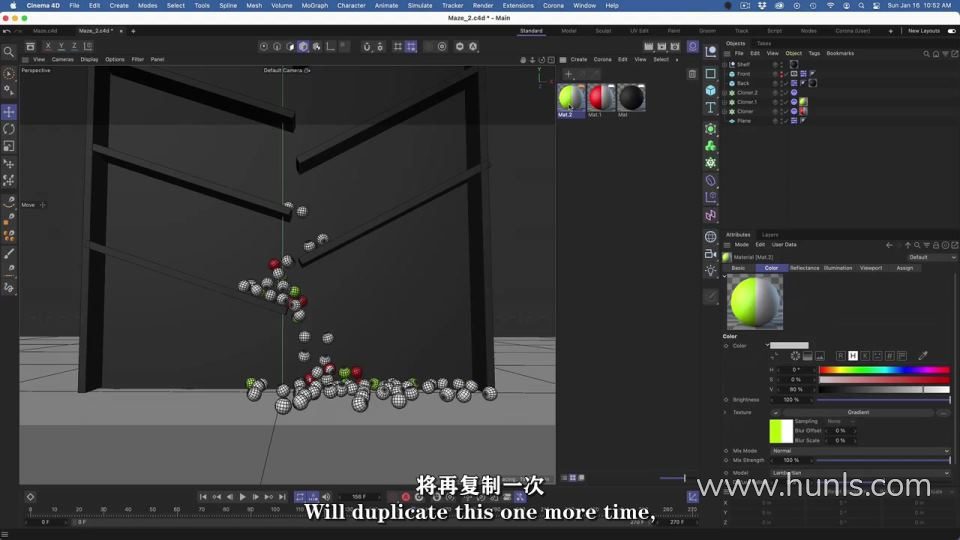Go back in Attributes history arrow
Viewport: 960px width, 540px height.
coord(889,245)
